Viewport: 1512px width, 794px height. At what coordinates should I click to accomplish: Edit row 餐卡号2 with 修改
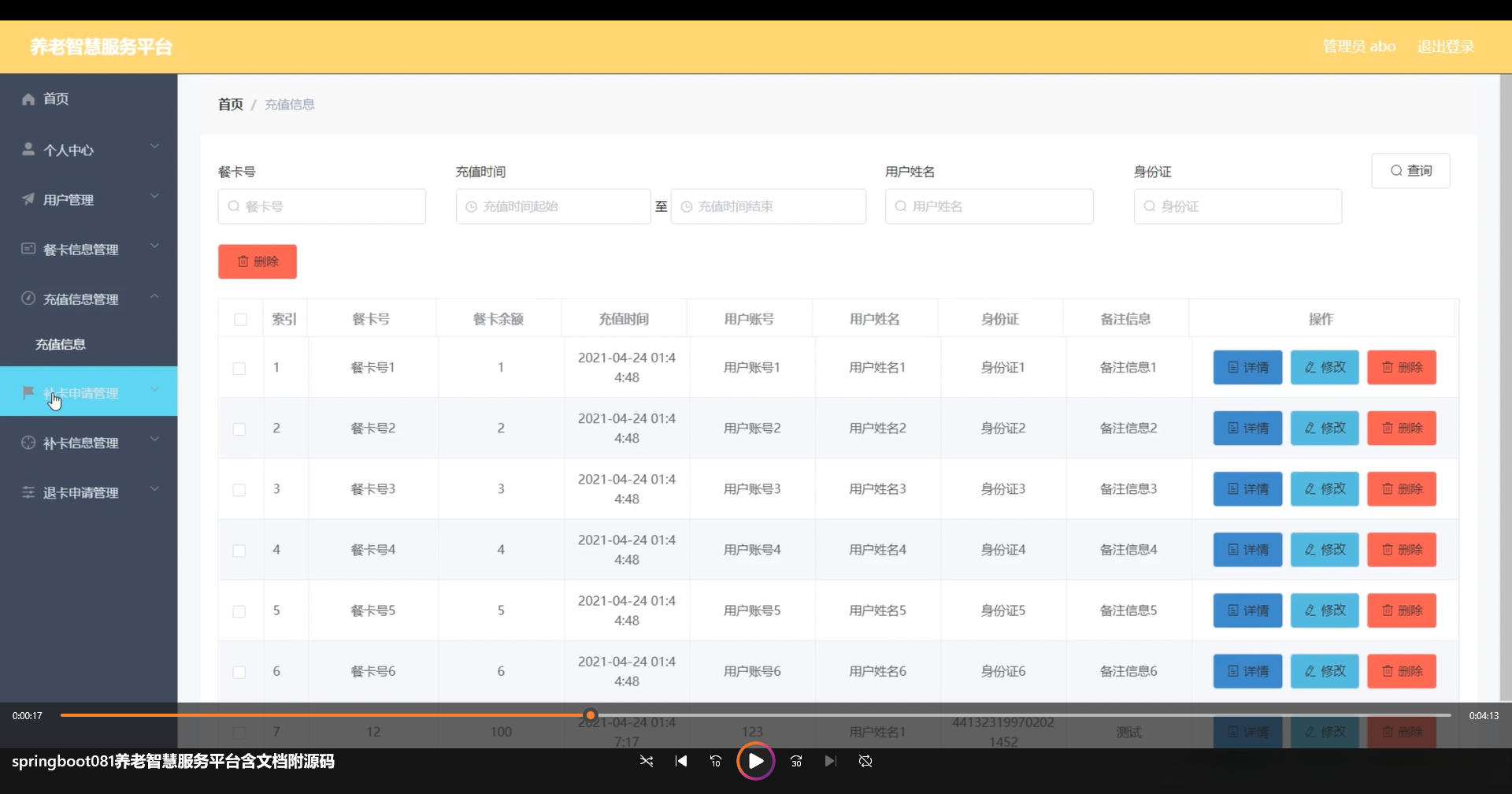click(x=1325, y=428)
